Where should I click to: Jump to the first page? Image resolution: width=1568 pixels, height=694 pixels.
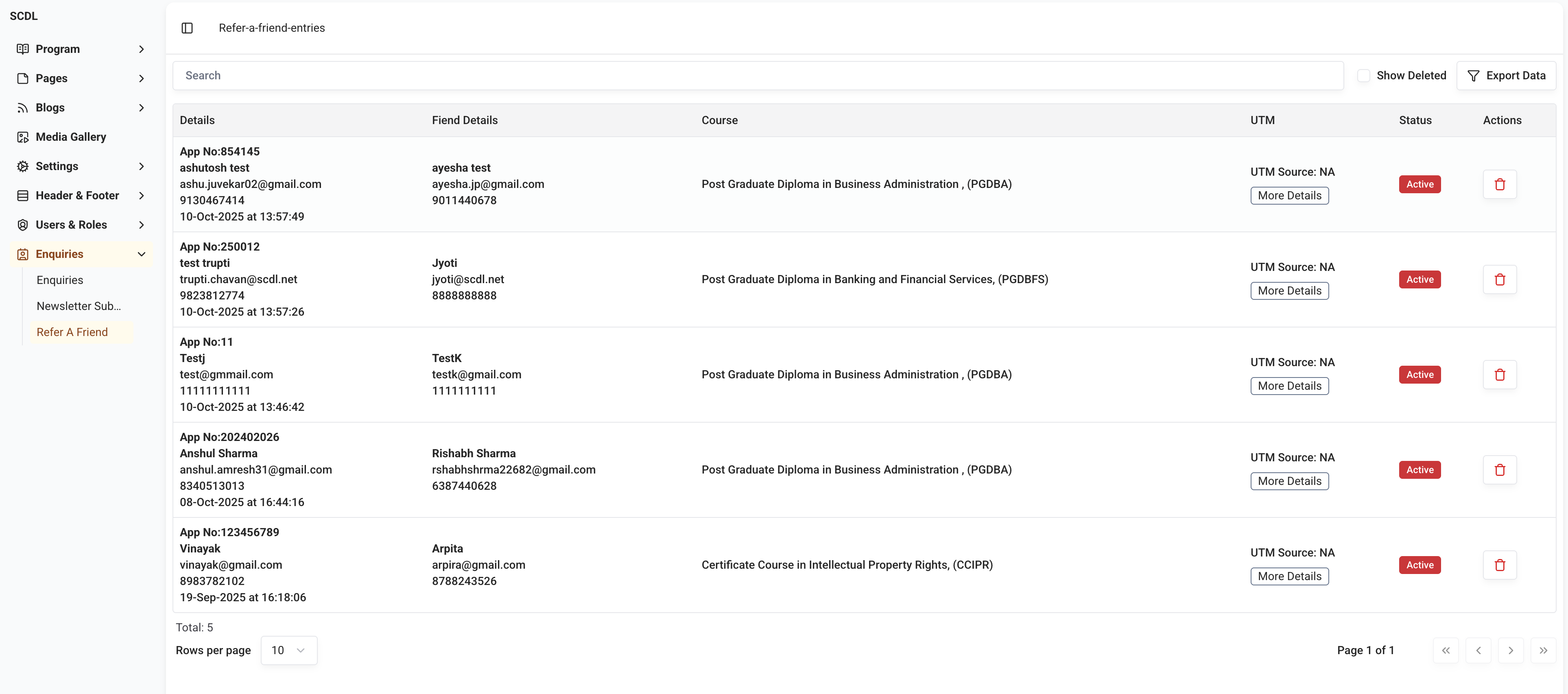click(1446, 650)
